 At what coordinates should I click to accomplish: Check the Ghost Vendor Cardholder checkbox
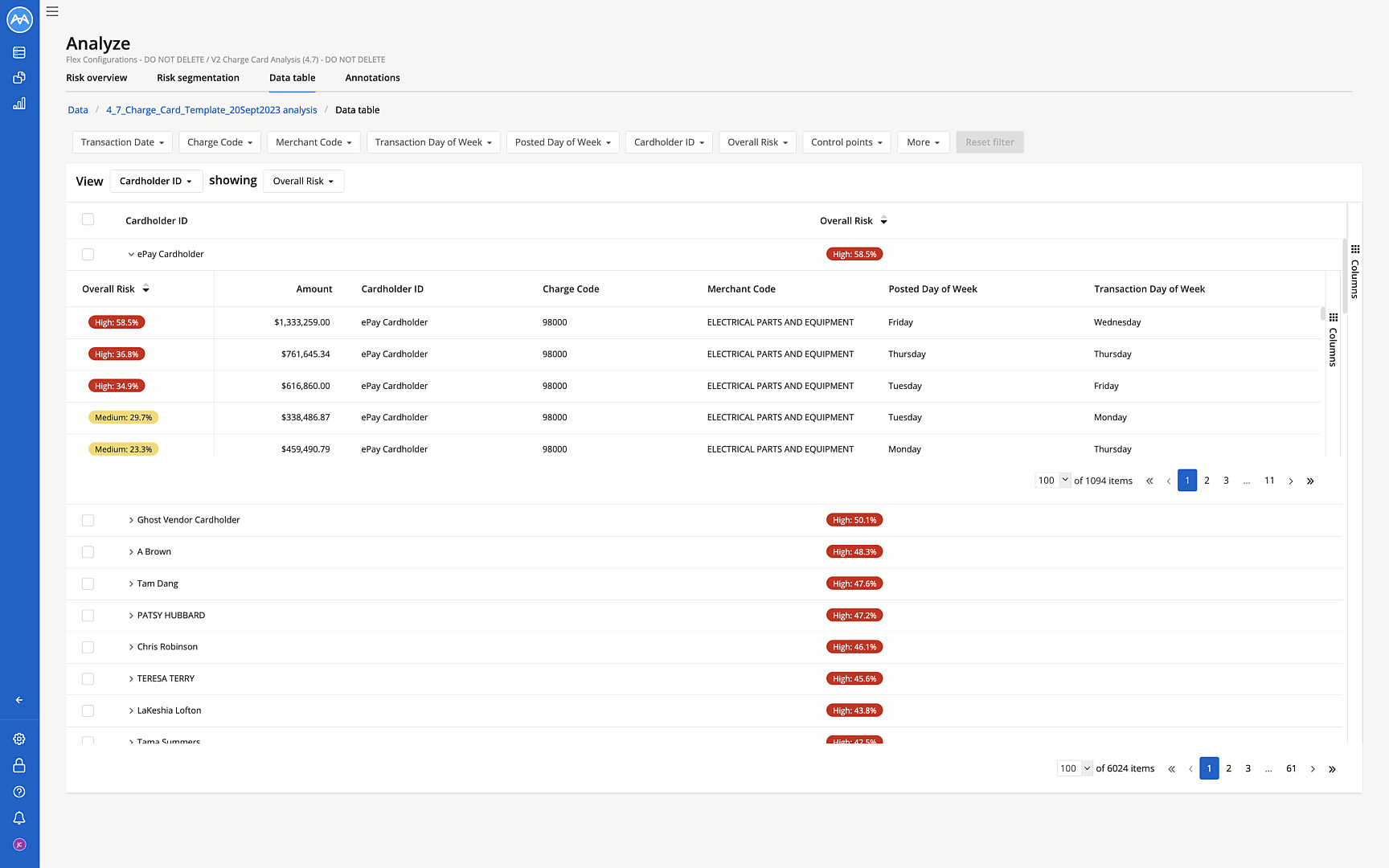coord(88,520)
